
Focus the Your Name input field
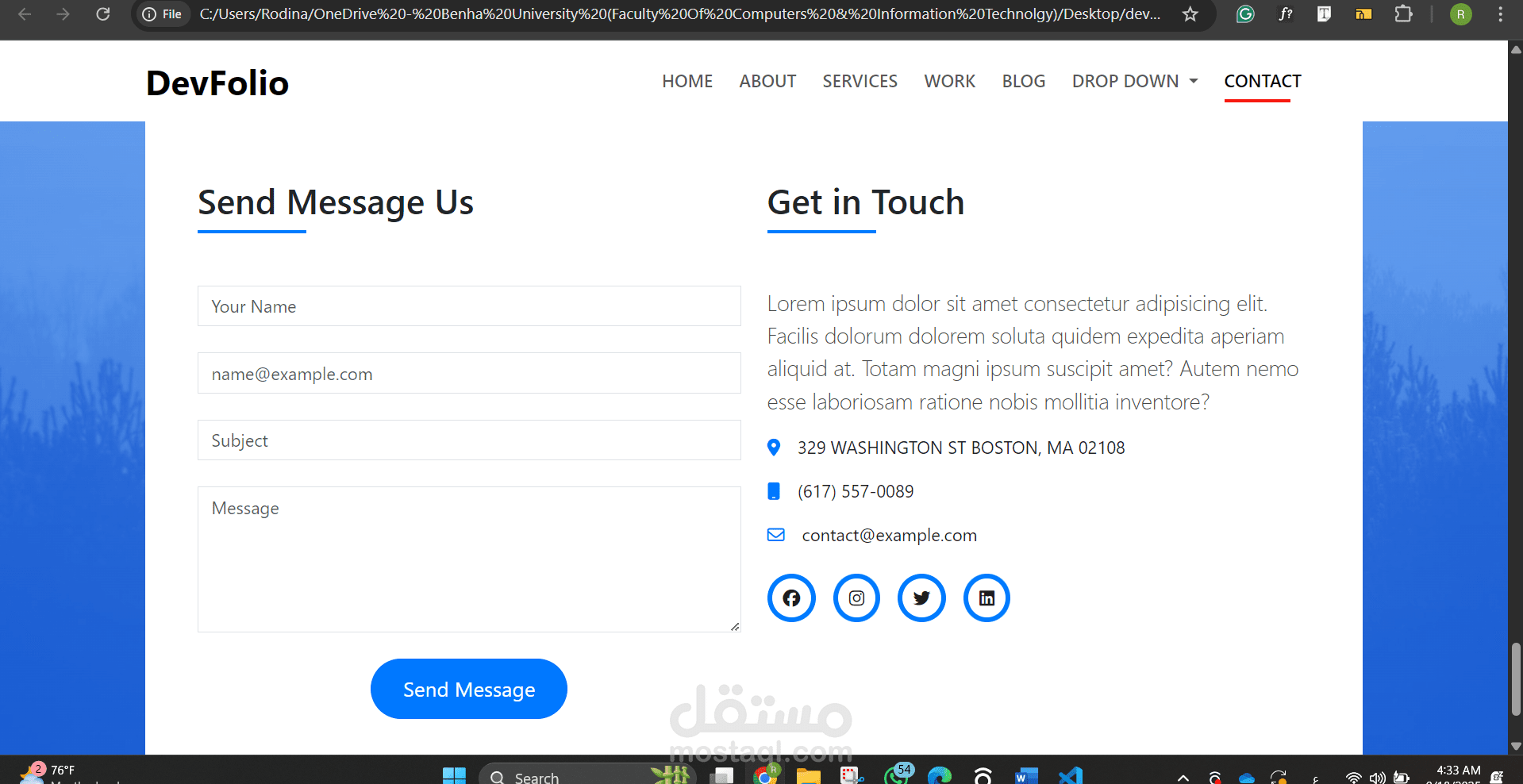[x=469, y=306]
